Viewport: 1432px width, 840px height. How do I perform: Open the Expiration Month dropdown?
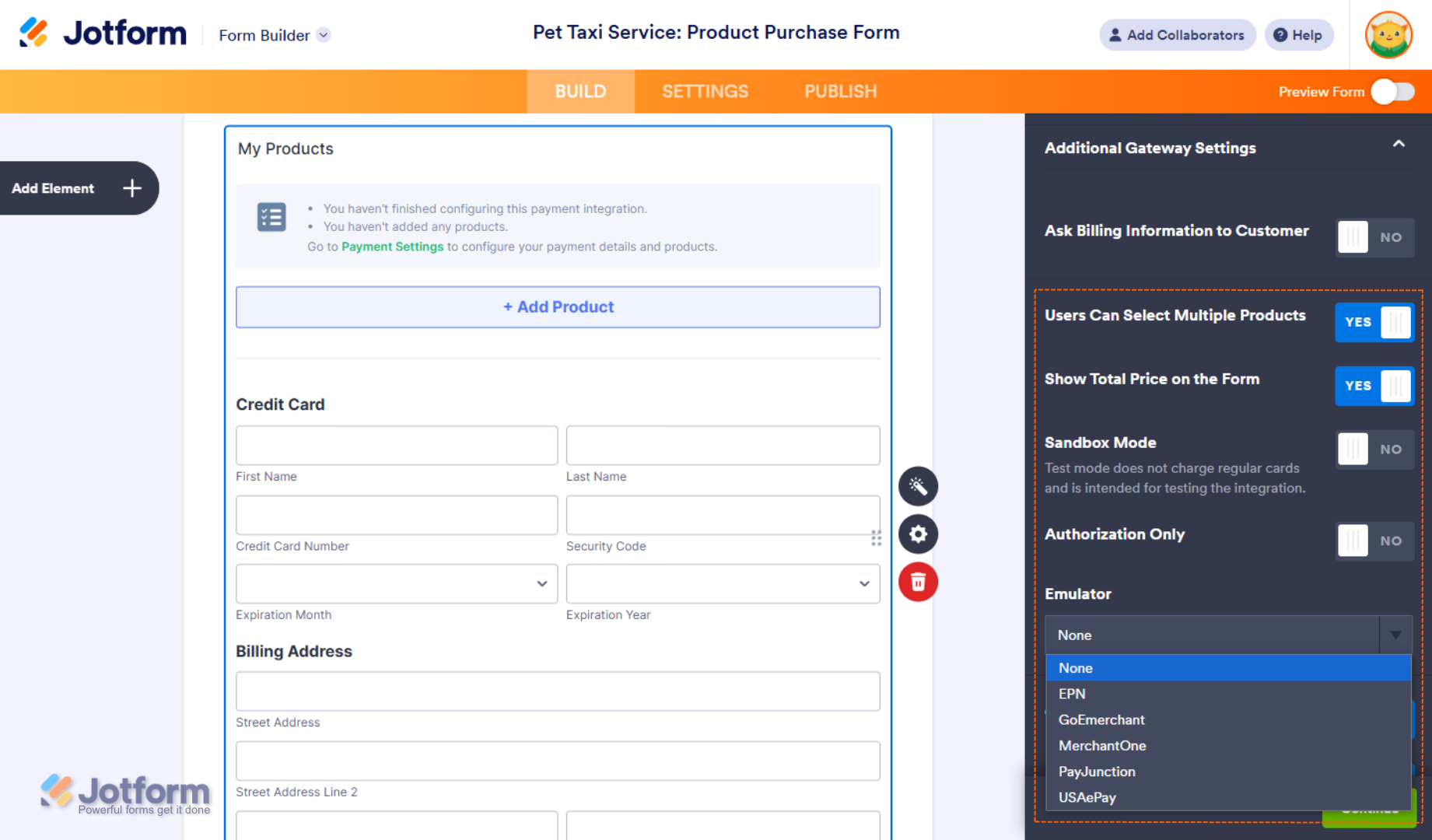pos(397,584)
